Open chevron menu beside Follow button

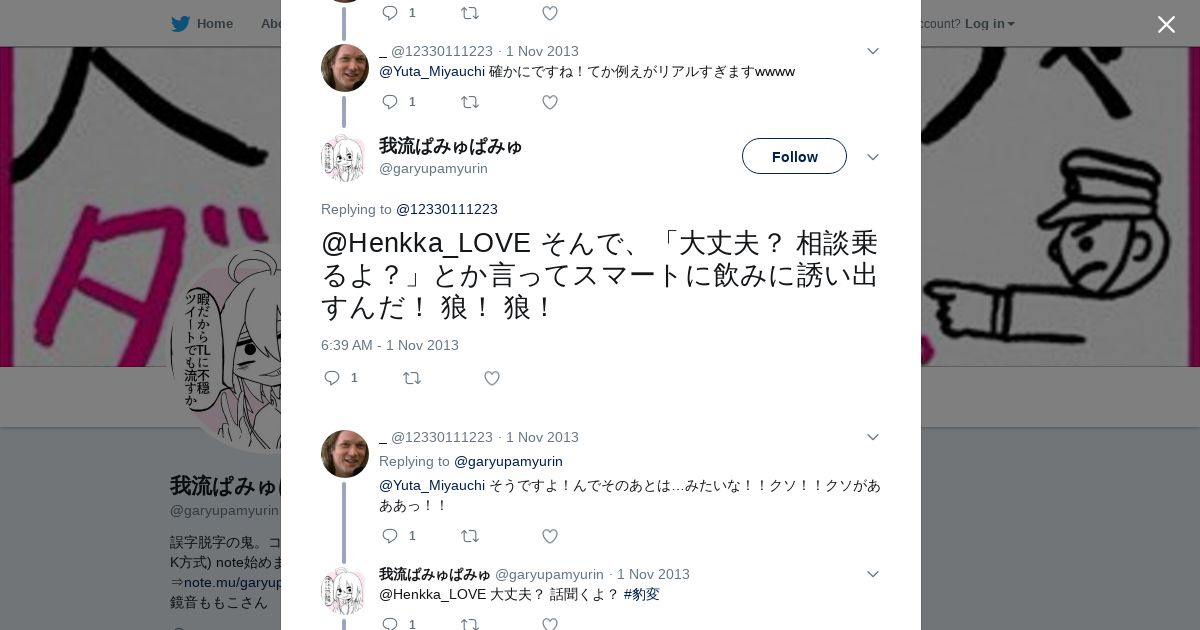[x=872, y=157]
